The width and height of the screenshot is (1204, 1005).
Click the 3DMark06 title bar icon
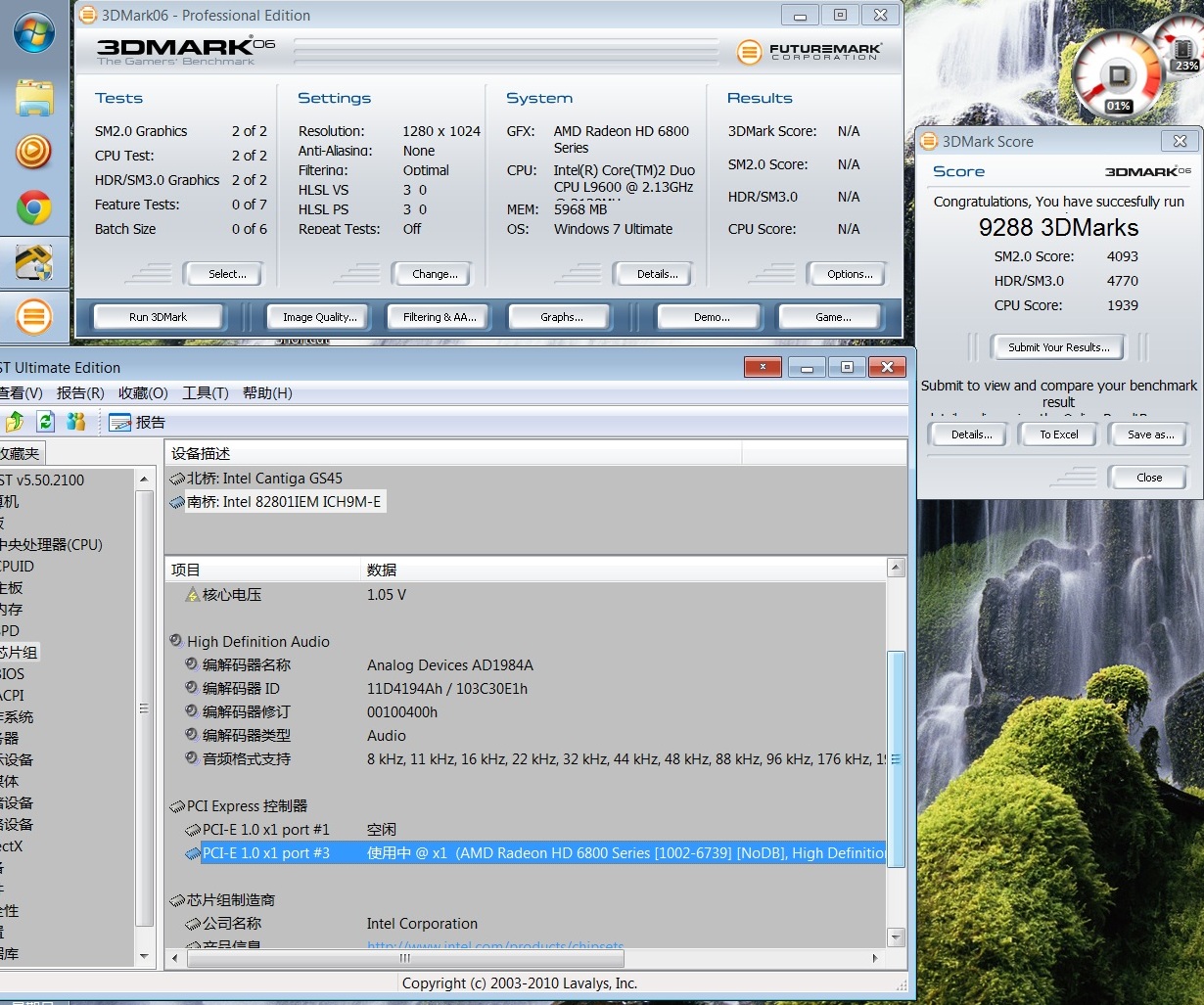click(x=88, y=15)
